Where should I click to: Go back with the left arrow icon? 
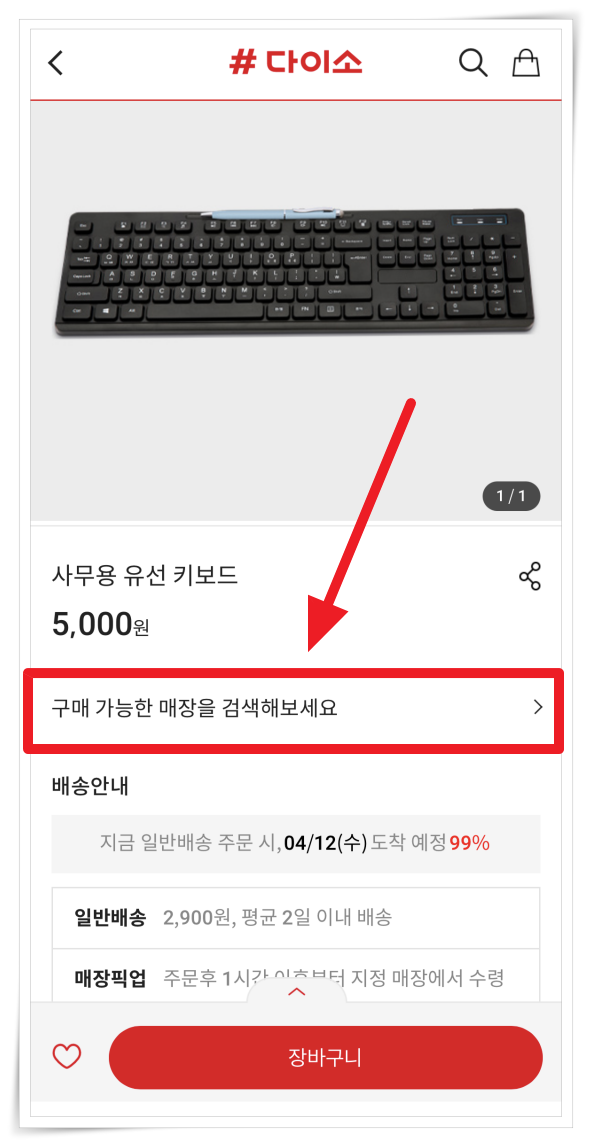(x=56, y=63)
